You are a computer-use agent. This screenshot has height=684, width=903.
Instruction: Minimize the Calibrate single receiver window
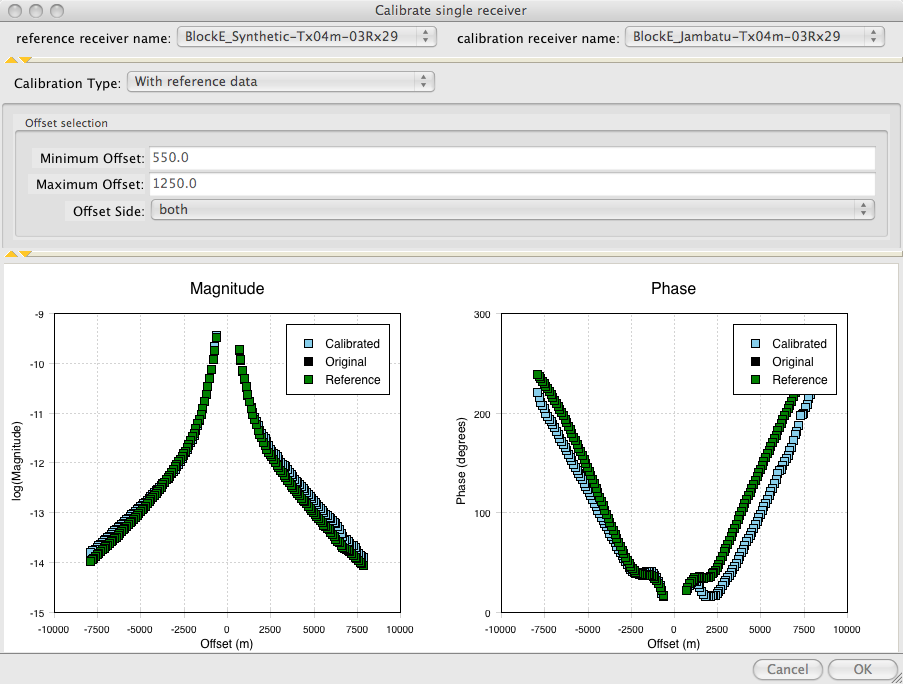click(x=36, y=10)
